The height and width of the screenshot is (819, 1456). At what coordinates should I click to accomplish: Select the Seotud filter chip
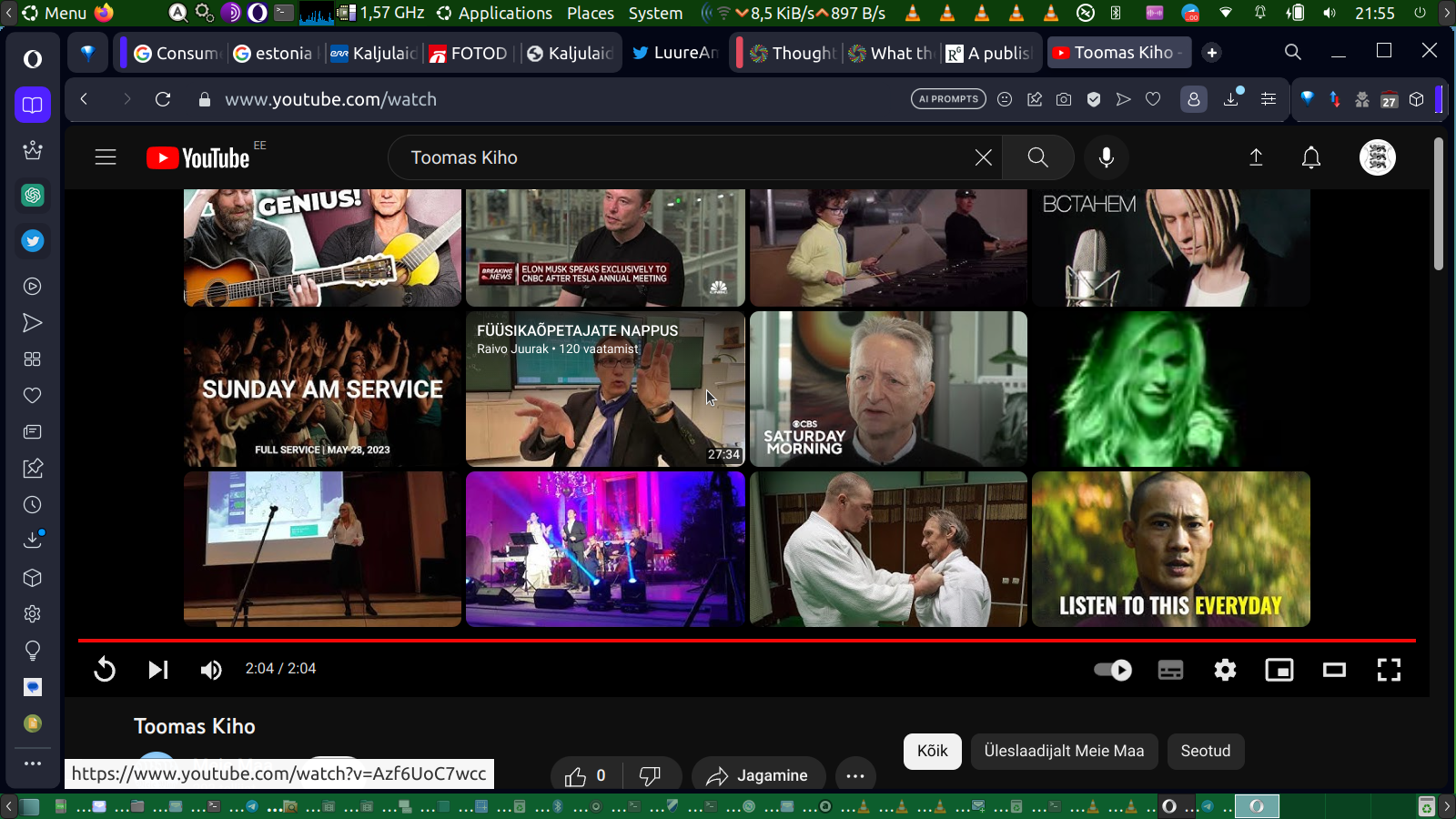(1205, 751)
